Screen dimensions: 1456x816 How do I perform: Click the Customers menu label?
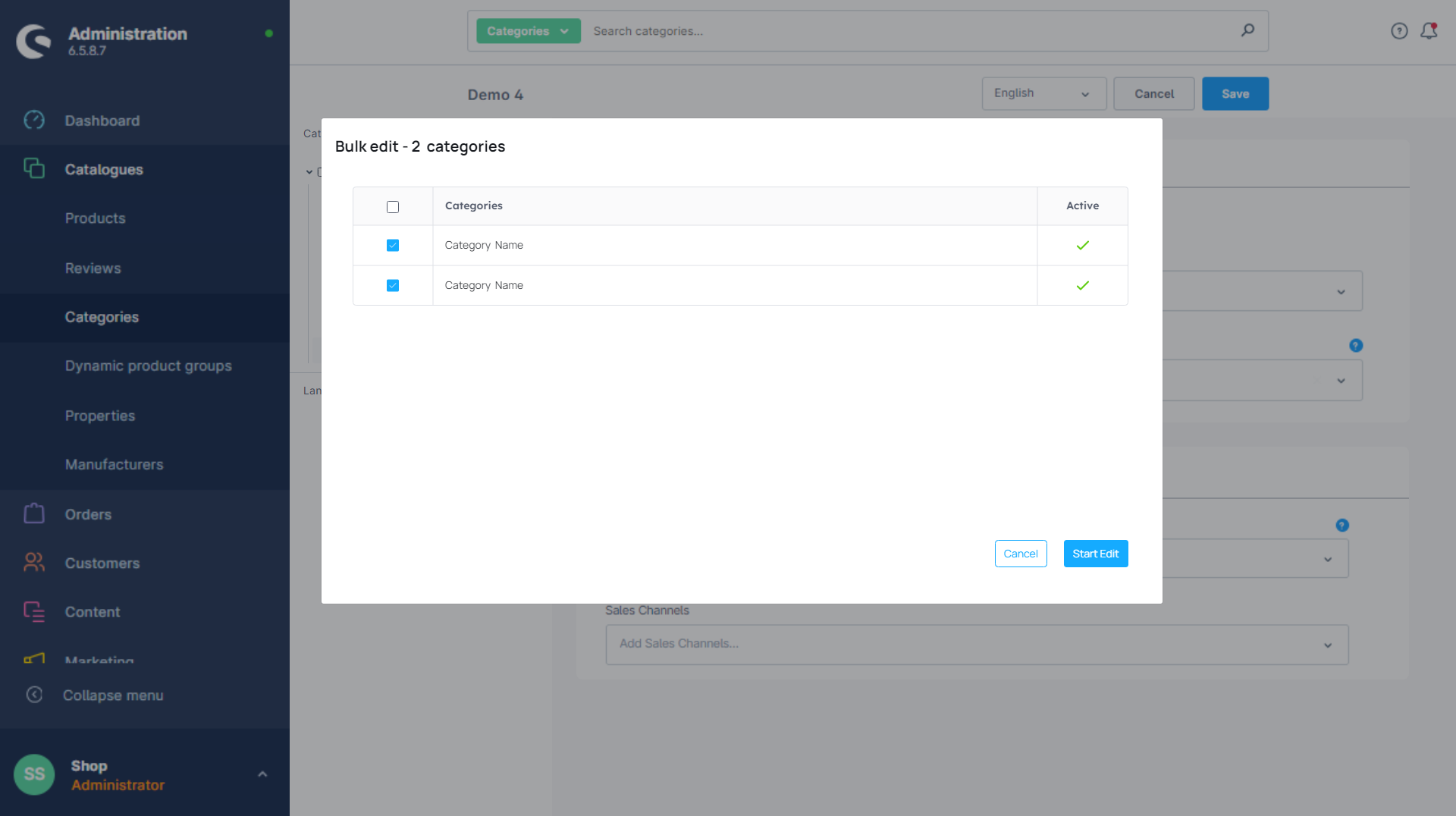point(102,563)
